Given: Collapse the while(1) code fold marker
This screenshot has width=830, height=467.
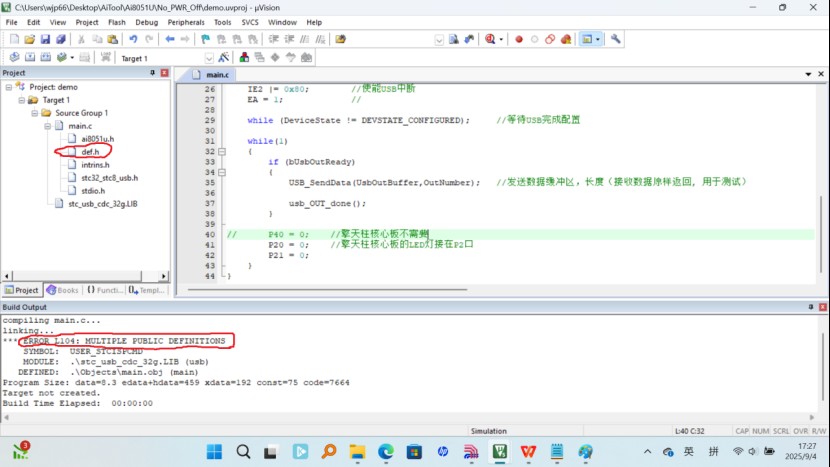Looking at the screenshot, I should point(222,152).
